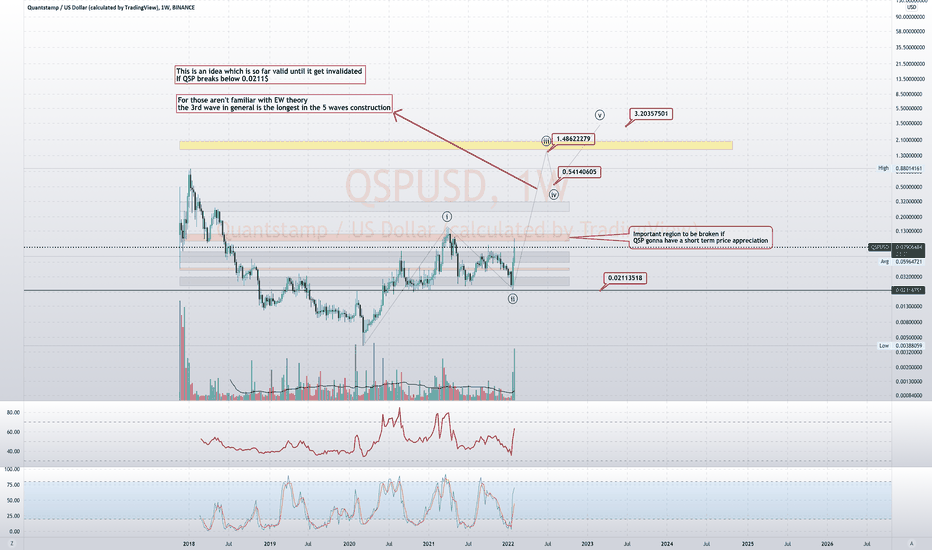Click the 3.50000000 price axis value
This screenshot has width=932, height=550.
[x=910, y=124]
